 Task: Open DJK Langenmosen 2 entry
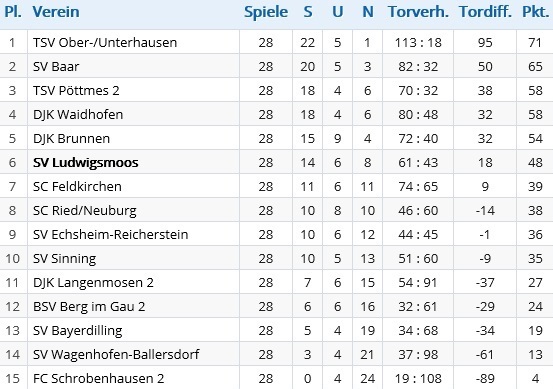pos(93,282)
